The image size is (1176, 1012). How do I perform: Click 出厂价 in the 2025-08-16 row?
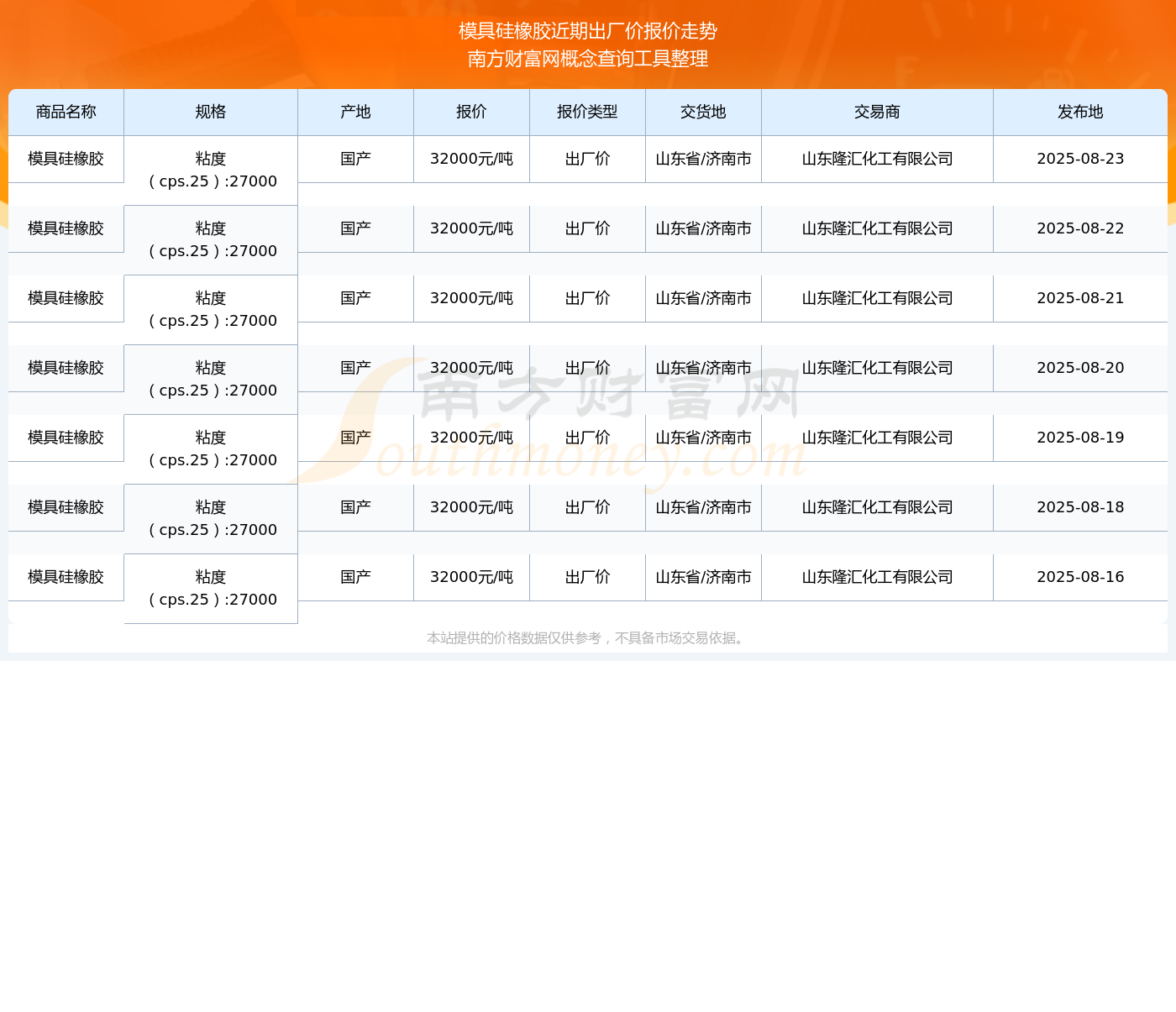pos(588,577)
